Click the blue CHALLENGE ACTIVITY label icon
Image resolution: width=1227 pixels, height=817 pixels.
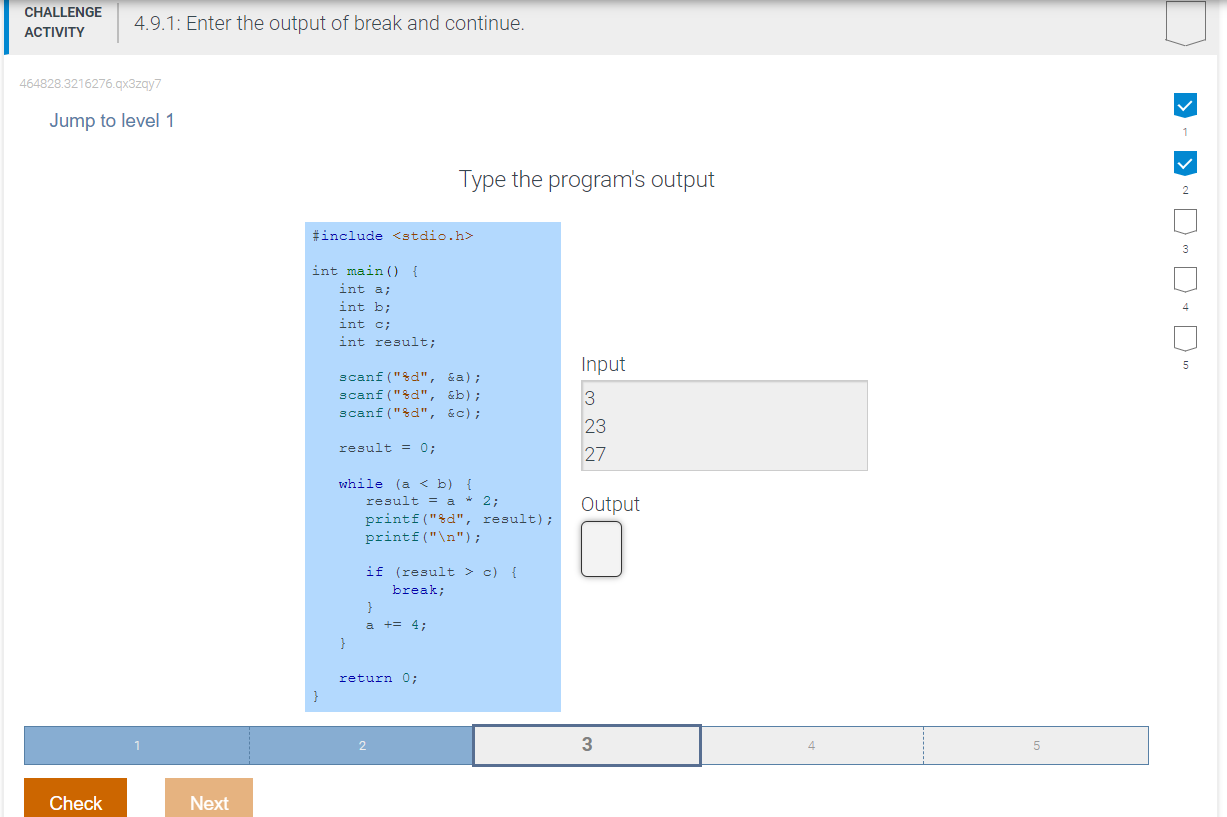click(62, 22)
